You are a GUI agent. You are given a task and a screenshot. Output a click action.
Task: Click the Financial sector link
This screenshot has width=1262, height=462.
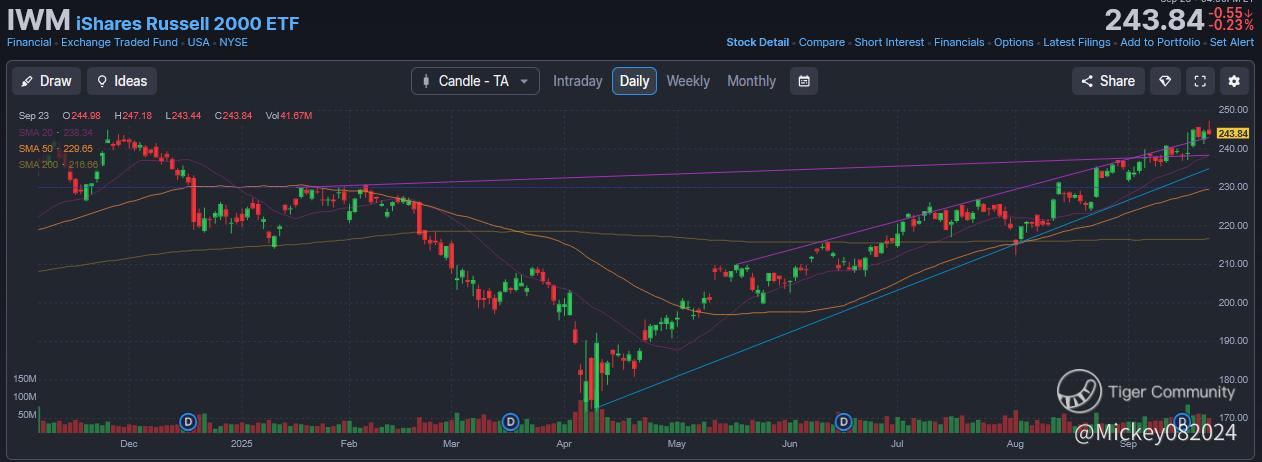(x=29, y=43)
